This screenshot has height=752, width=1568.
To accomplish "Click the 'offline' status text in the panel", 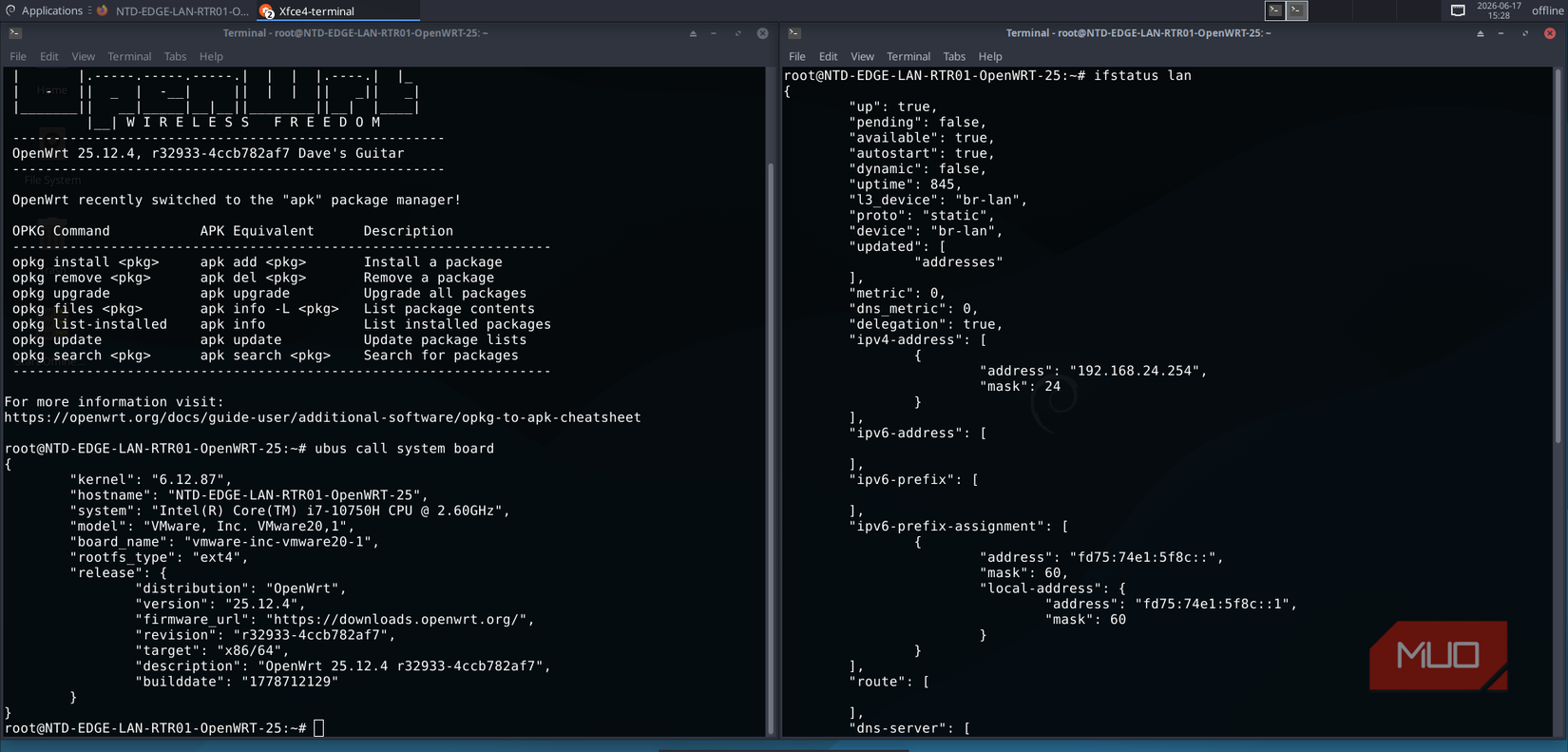I will [1547, 10].
